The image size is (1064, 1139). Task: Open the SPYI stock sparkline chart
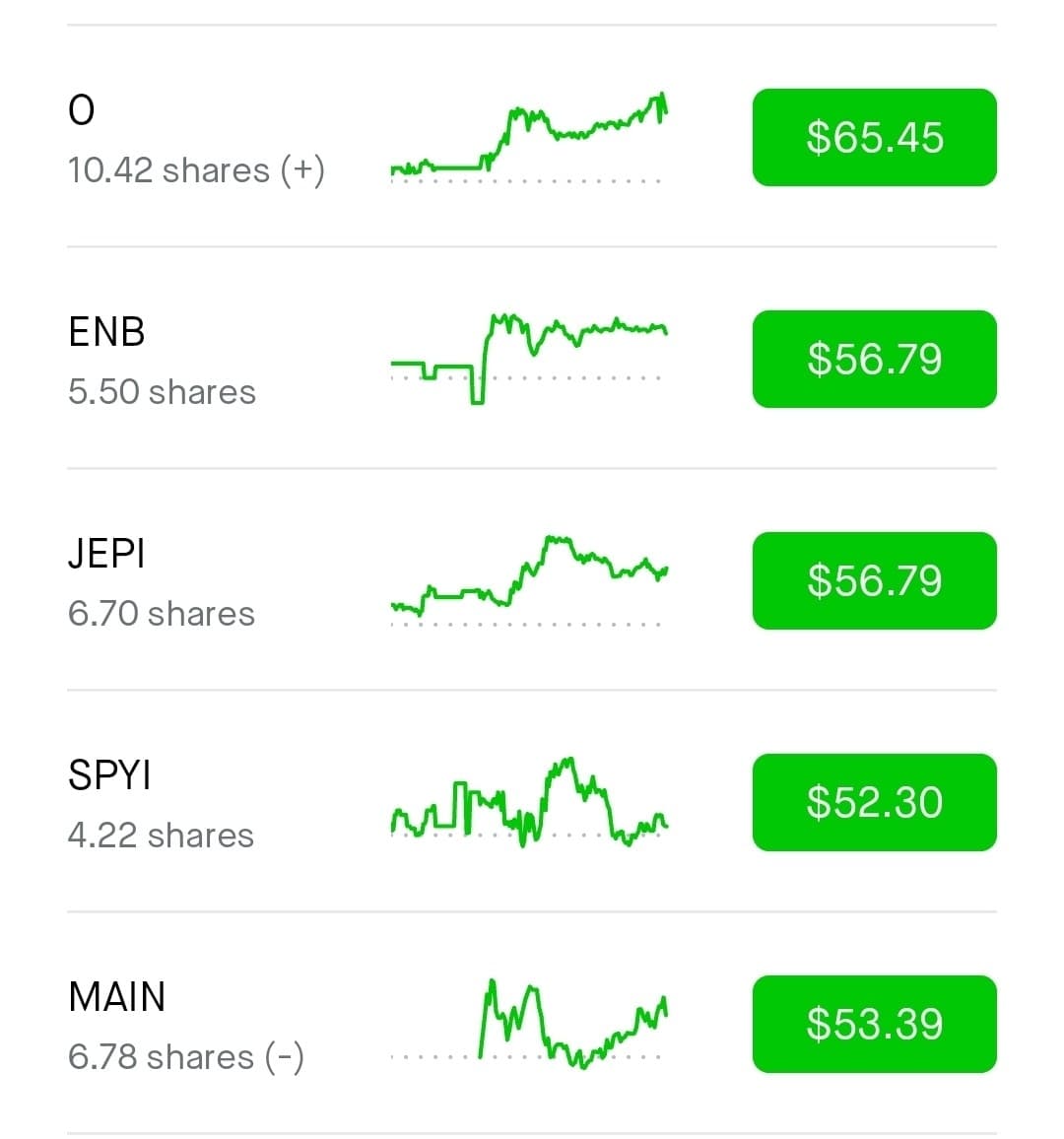(x=529, y=802)
